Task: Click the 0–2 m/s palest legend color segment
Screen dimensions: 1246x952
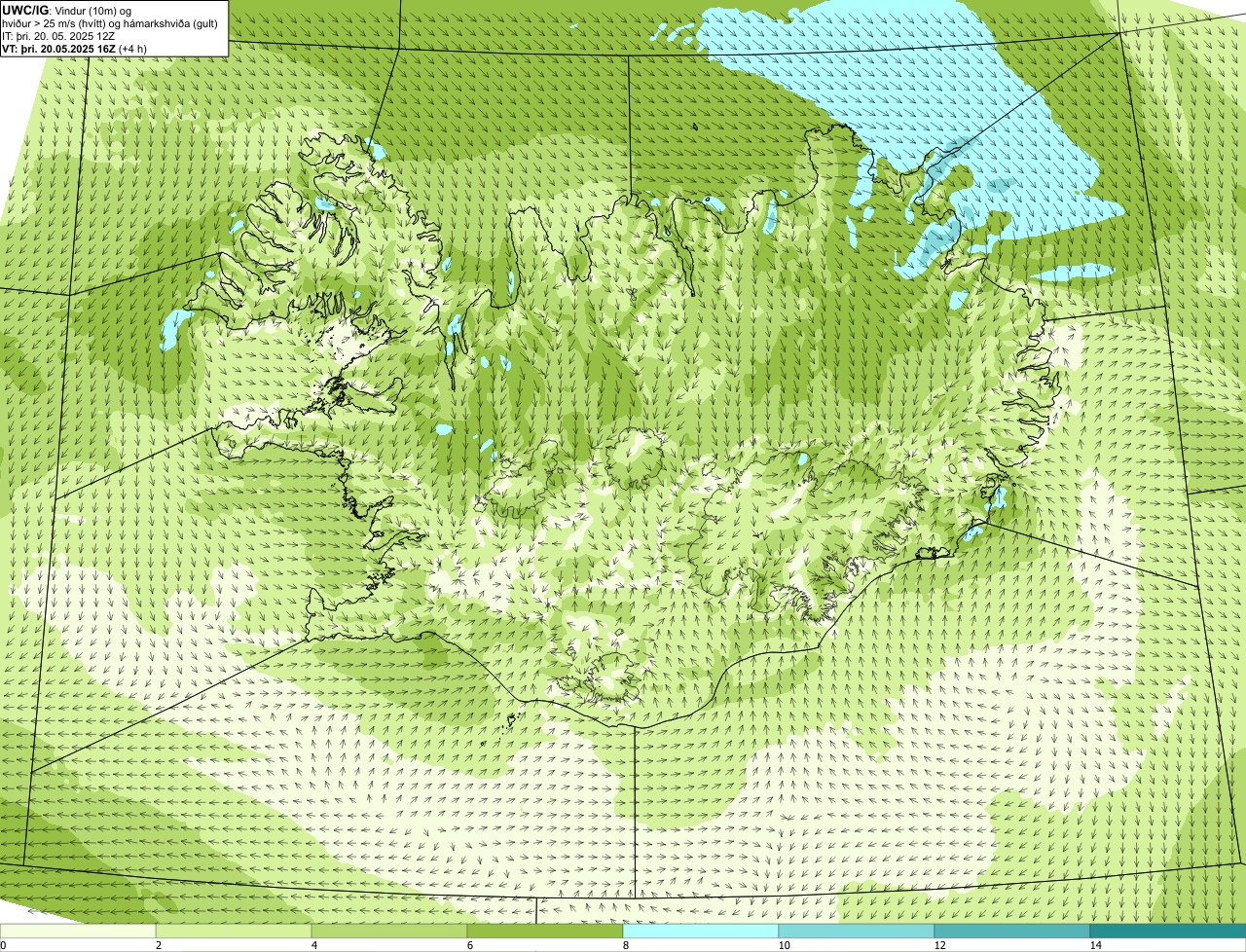Action: (78, 931)
